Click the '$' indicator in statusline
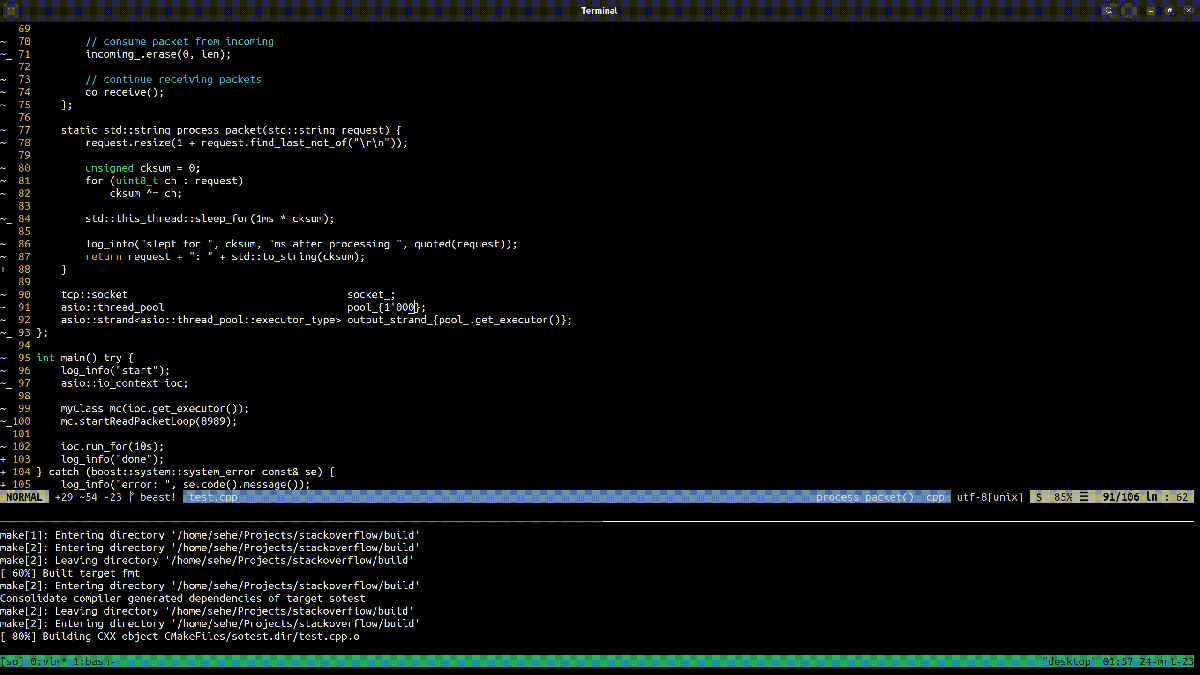Screen dimensions: 1200x675 (1039, 497)
